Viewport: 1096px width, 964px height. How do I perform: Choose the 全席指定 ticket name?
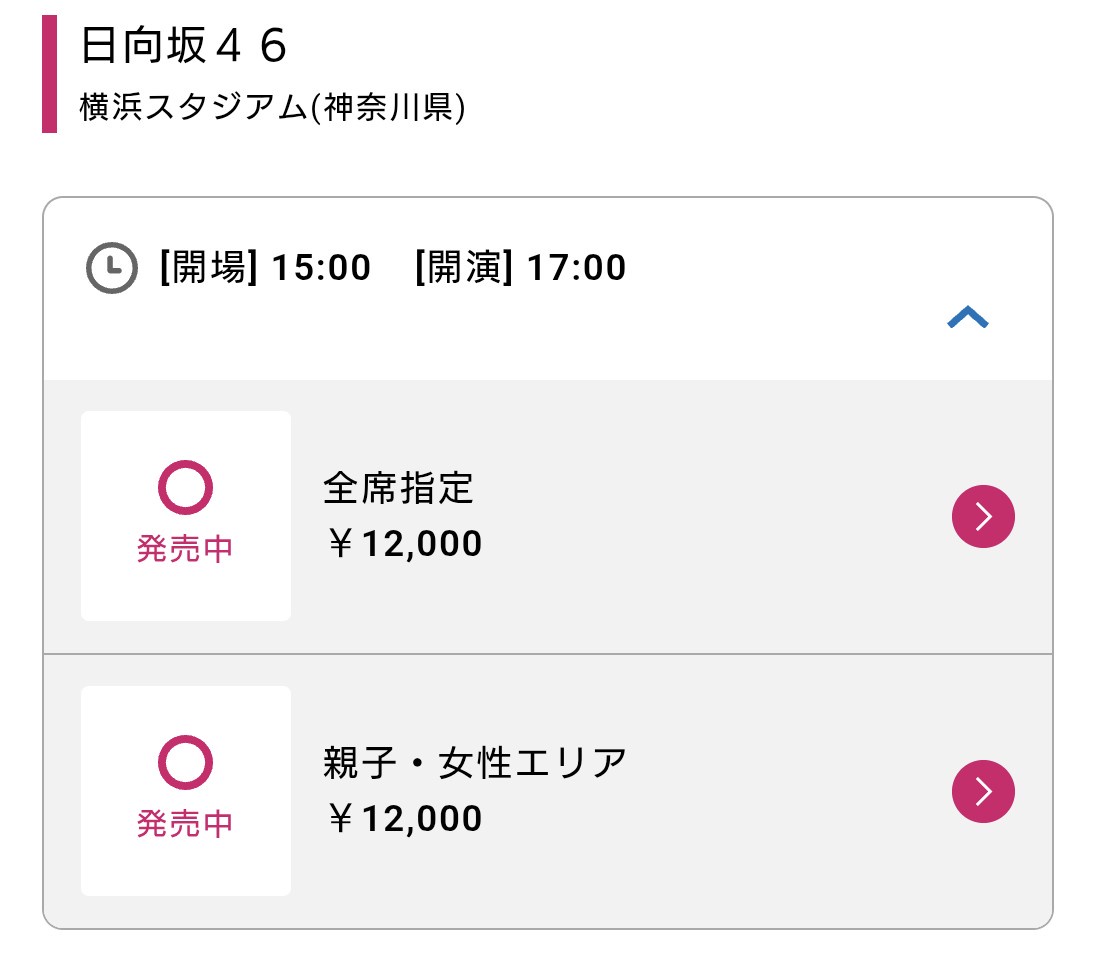coord(398,489)
